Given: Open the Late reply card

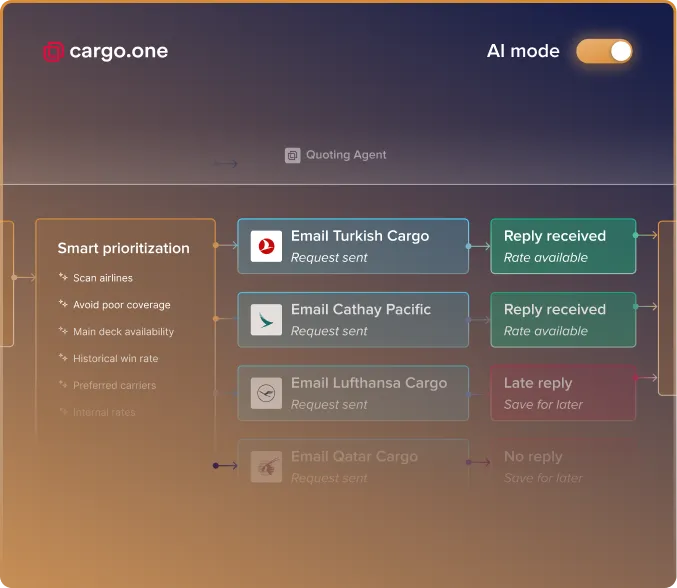Looking at the screenshot, I should pos(563,393).
